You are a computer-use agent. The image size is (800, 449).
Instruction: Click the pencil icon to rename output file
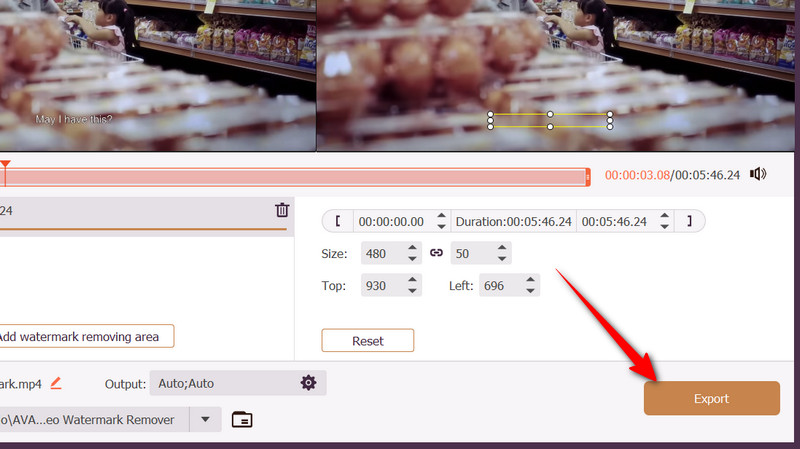(x=56, y=383)
